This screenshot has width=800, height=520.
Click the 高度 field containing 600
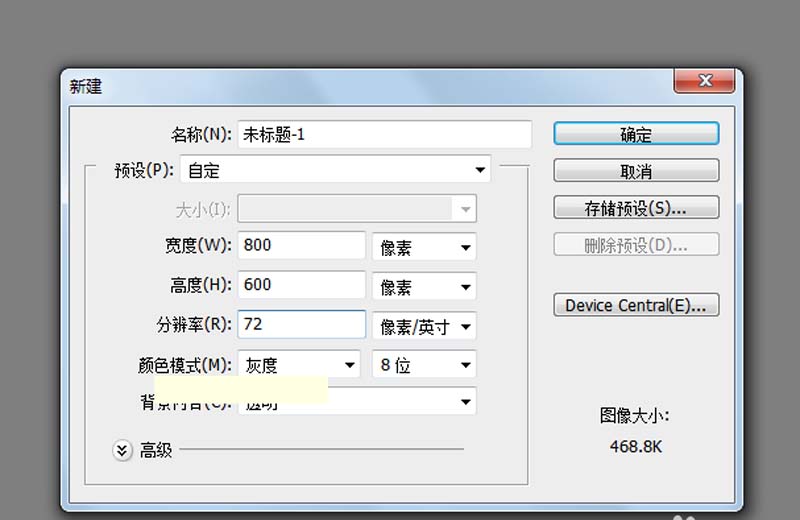pyautogui.click(x=302, y=284)
